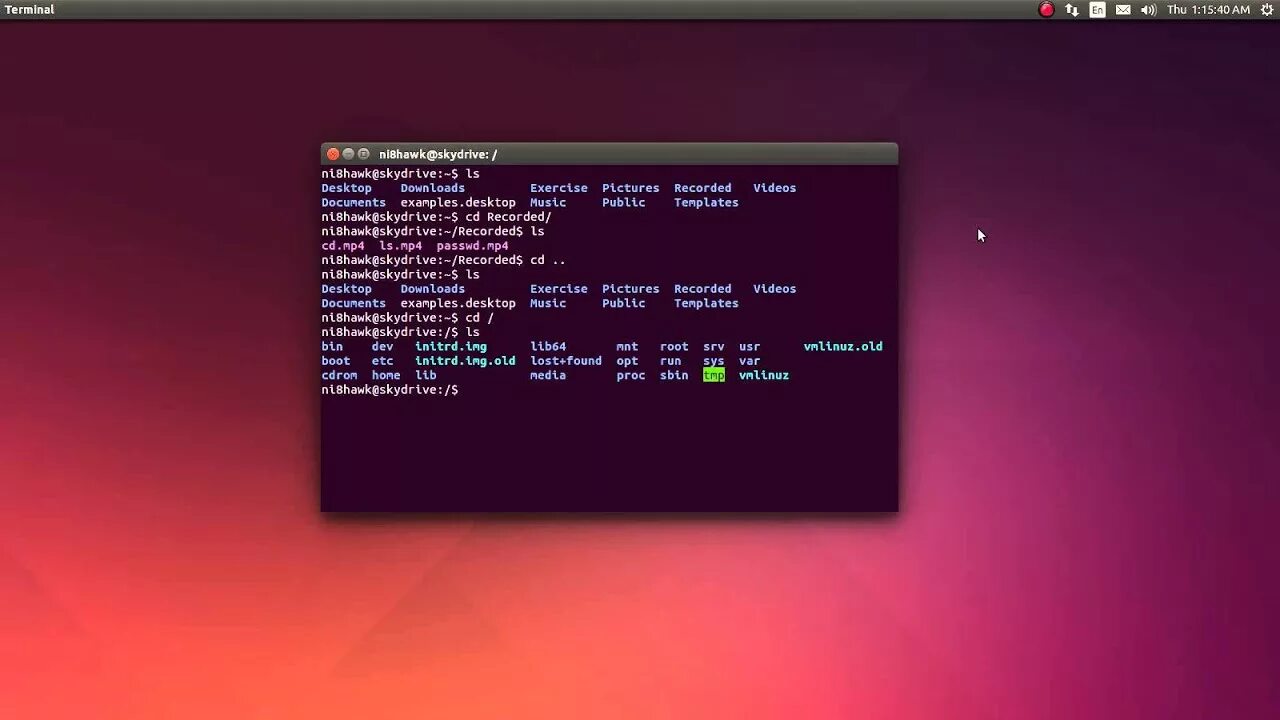Click 'ls.mp4' file name
Viewport: 1280px width, 720px height.
point(400,246)
